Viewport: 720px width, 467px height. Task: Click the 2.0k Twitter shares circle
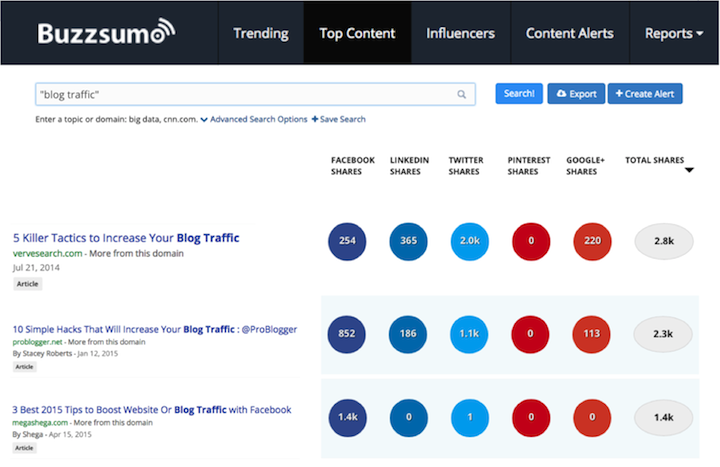471,240
